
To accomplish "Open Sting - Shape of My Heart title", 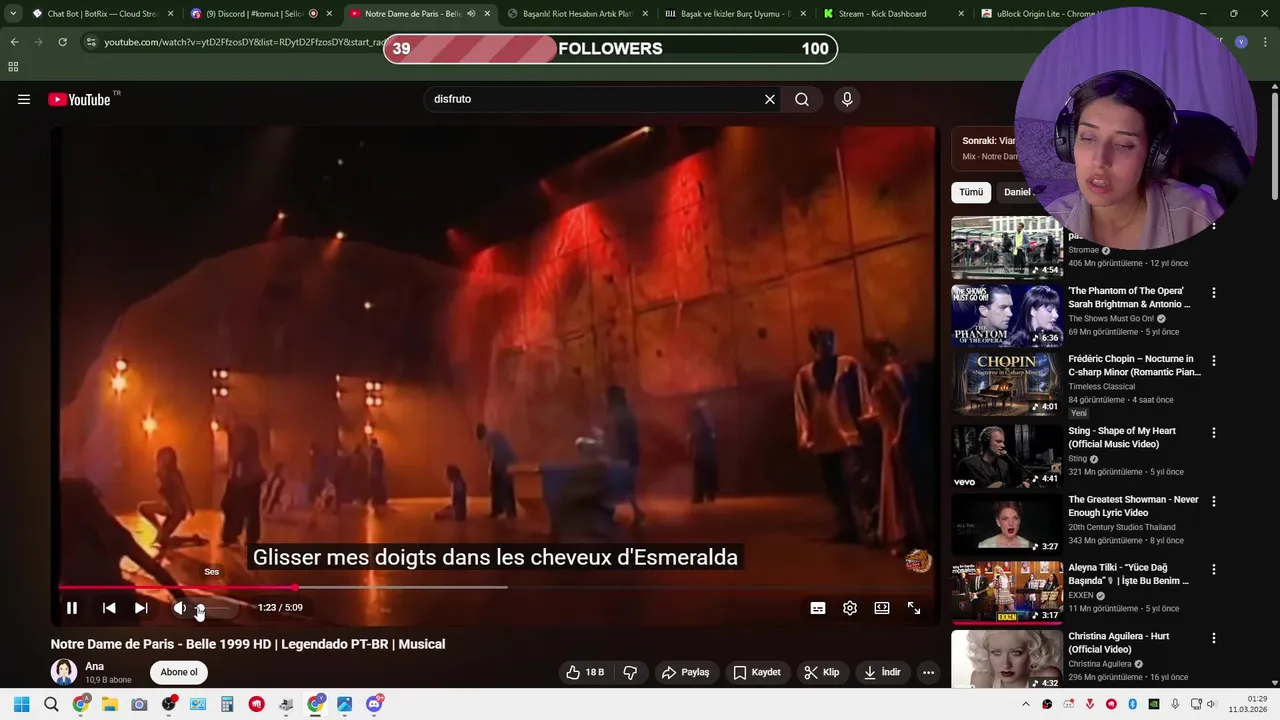I will click(1122, 437).
